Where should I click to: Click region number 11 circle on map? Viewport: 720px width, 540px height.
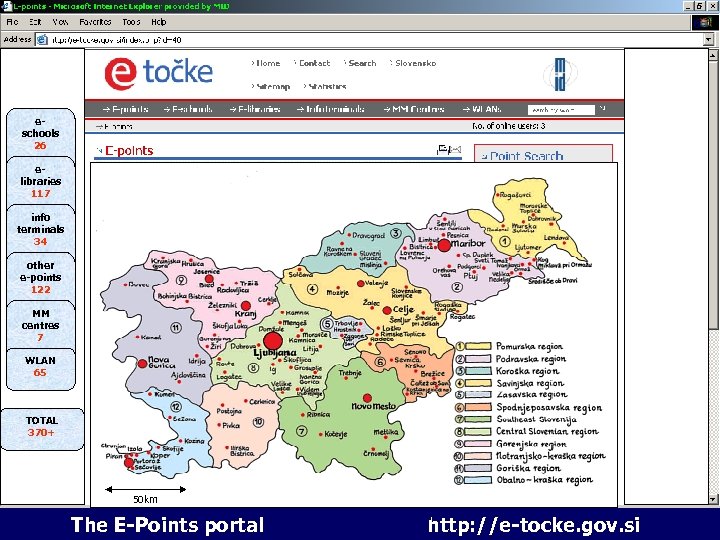(x=175, y=328)
